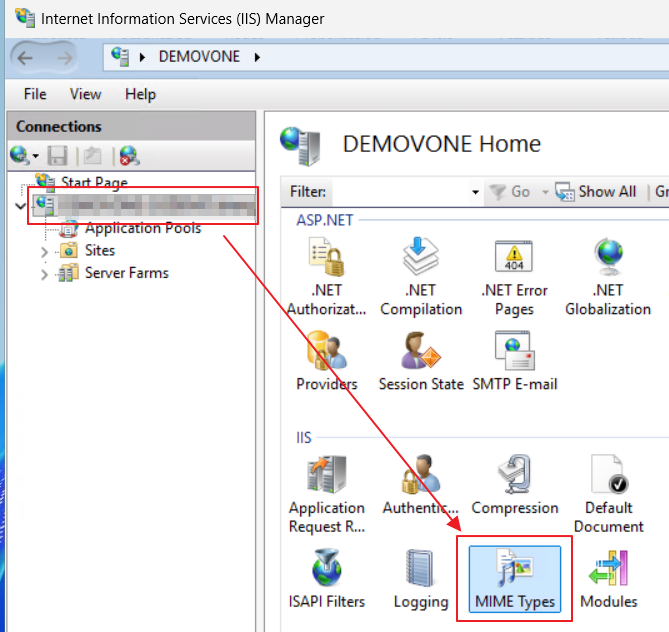669x632 pixels.
Task: Expand the Server Farms tree node
Action: 44,274
